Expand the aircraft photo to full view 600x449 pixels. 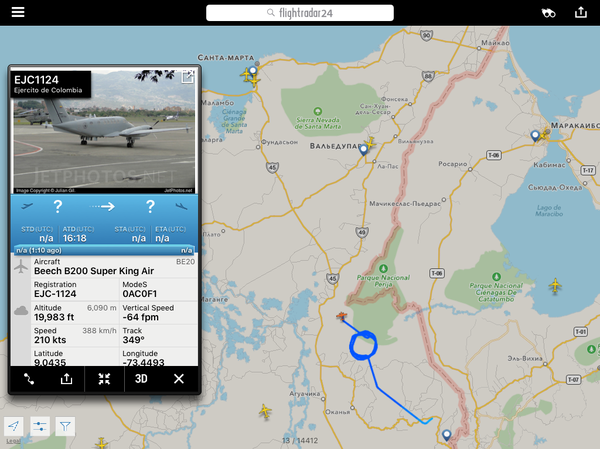pyautogui.click(x=188, y=77)
